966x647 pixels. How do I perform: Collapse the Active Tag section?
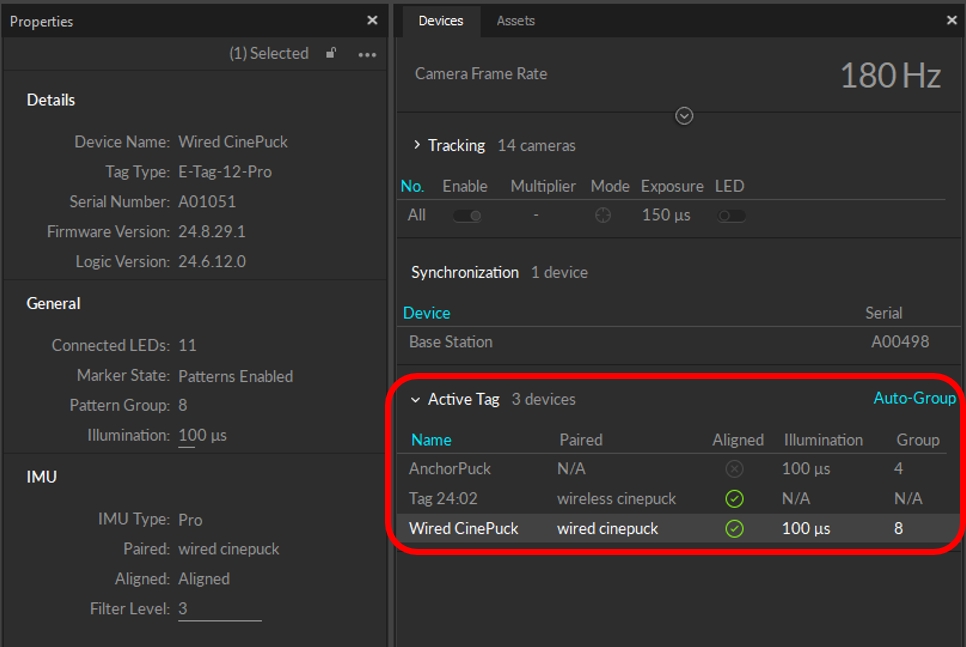click(415, 399)
